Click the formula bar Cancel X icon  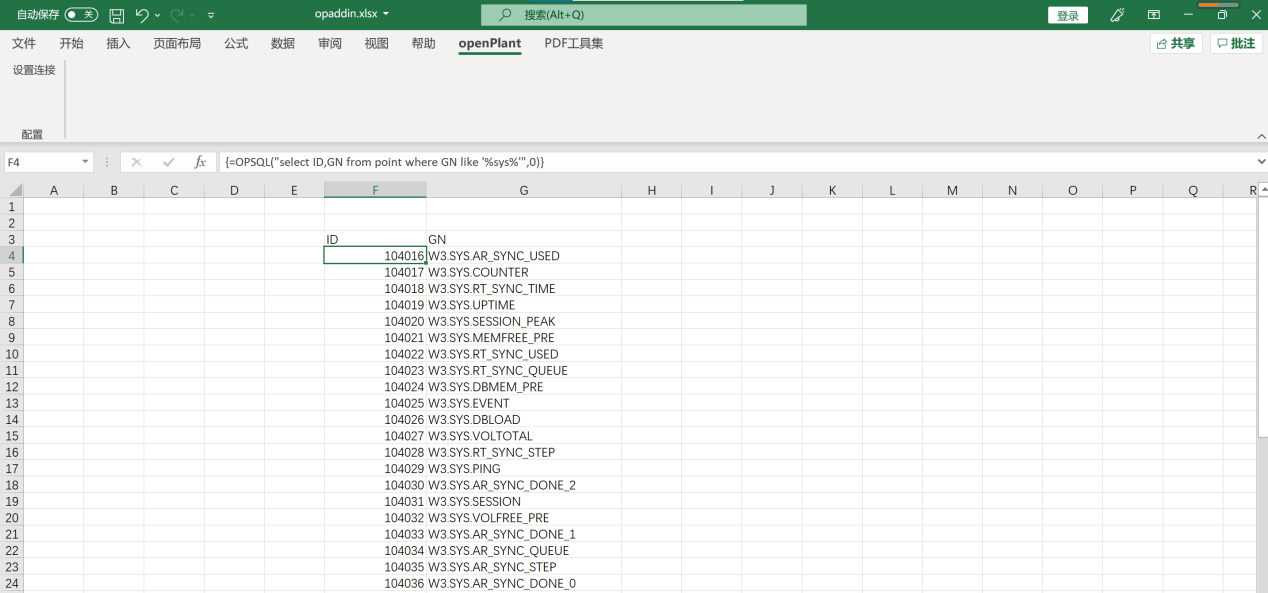(x=137, y=162)
